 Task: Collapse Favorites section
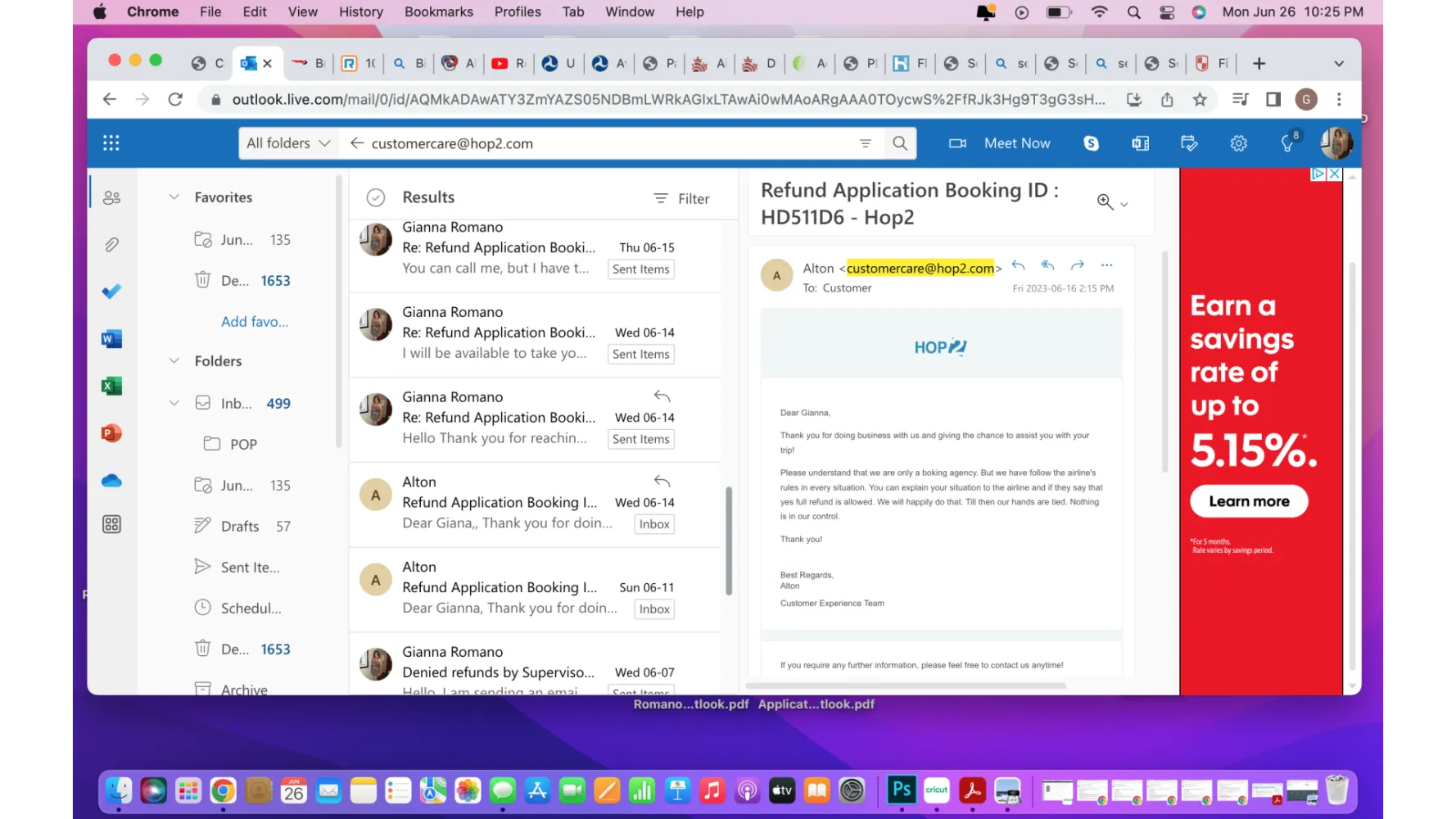174,197
